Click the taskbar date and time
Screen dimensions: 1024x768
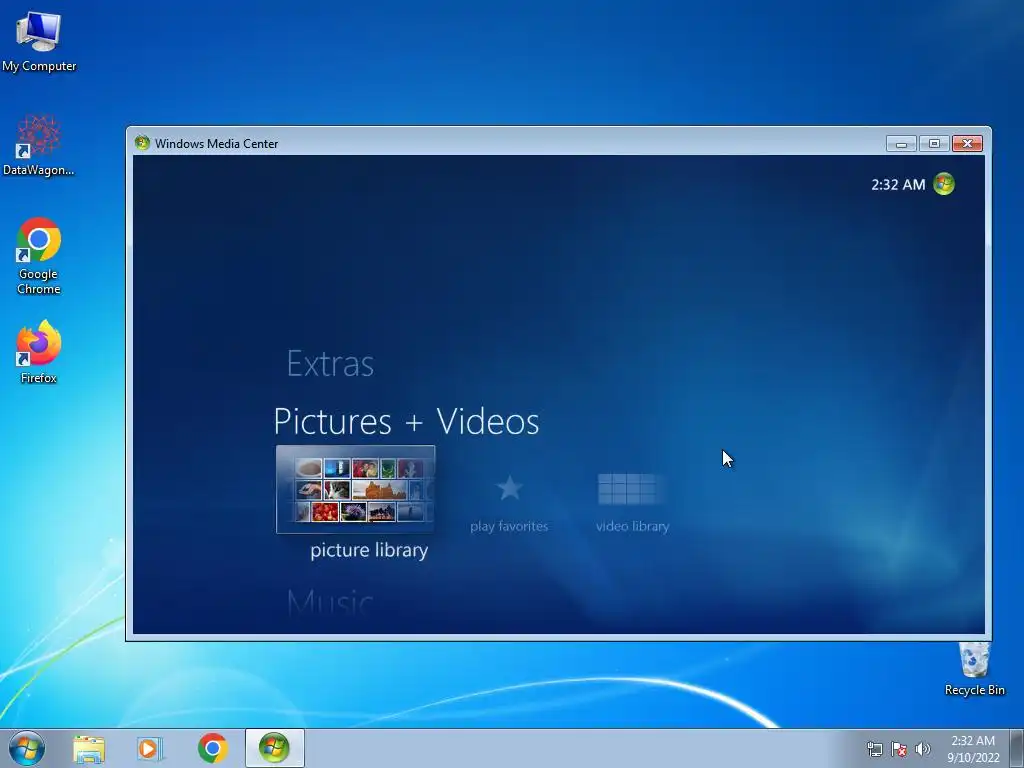click(973, 749)
